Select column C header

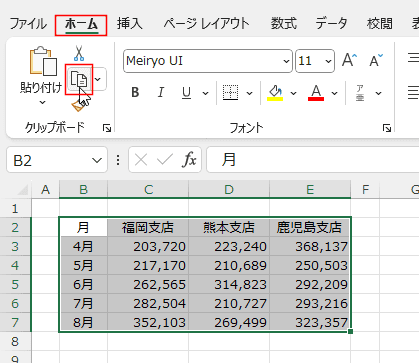coord(148,190)
